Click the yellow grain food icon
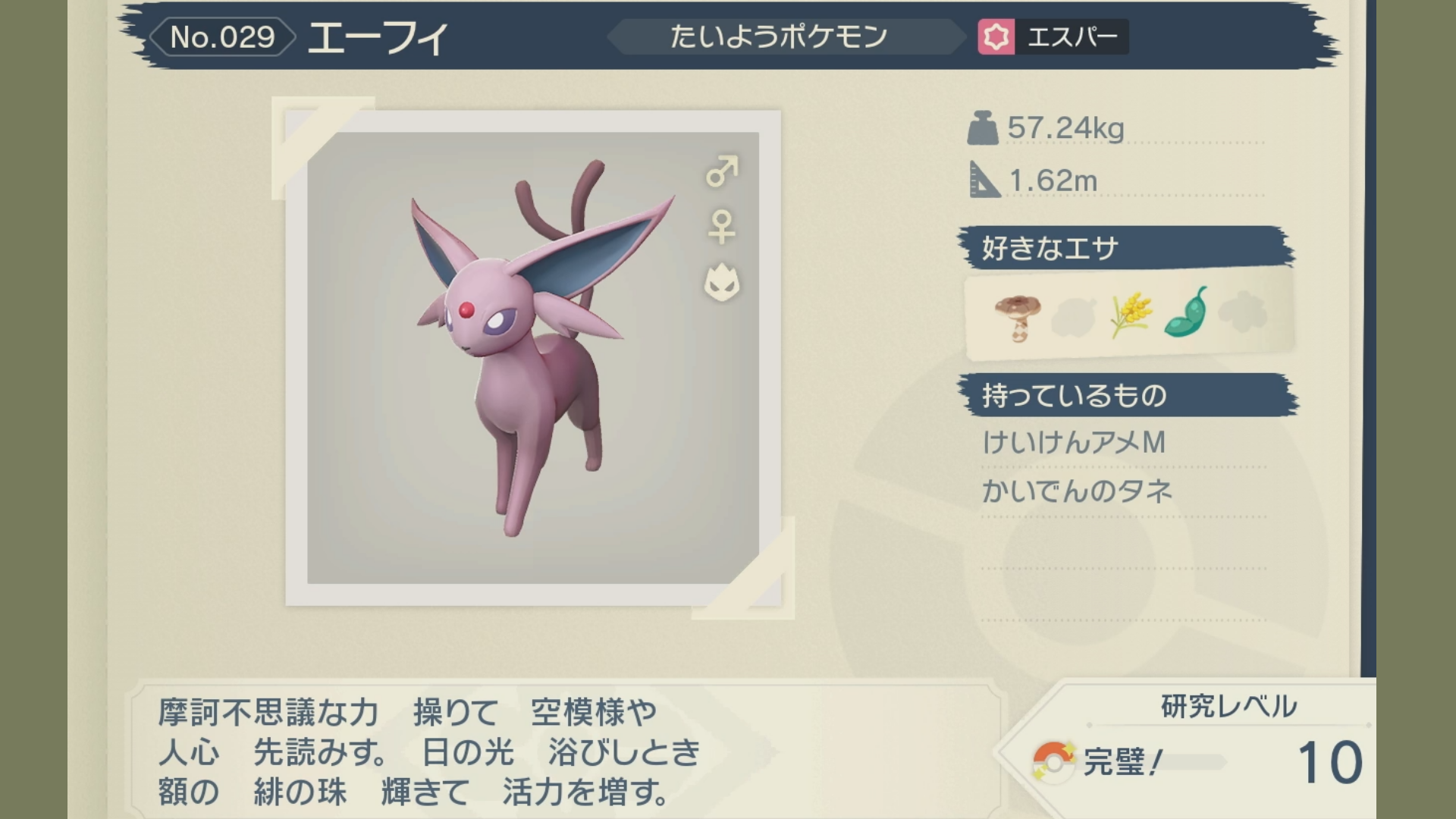The image size is (1456, 819). pyautogui.click(x=1131, y=315)
